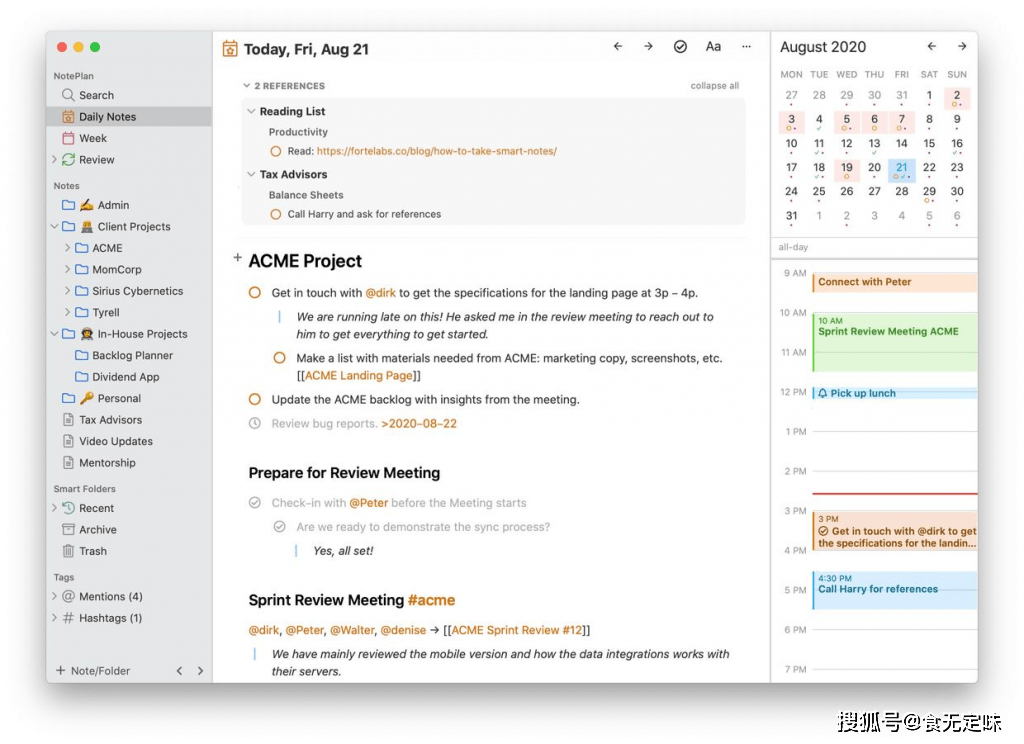Open the Aa font settings
Image resolution: width=1024 pixels, height=744 pixels.
[713, 46]
